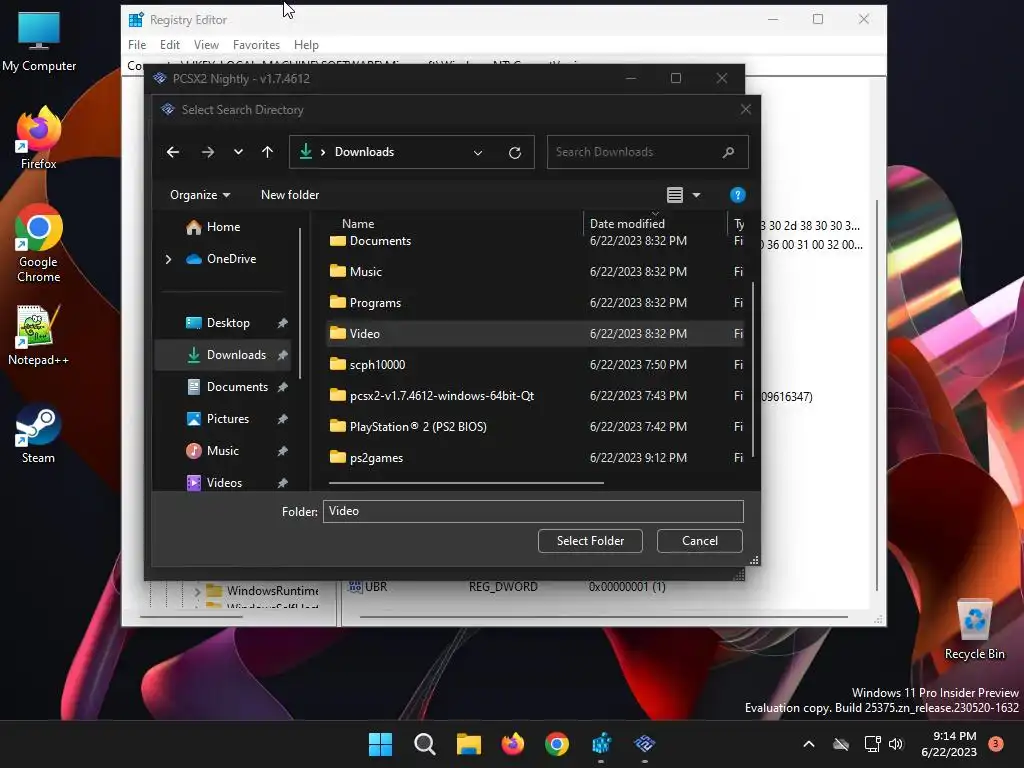Open Registry Editor Favorites menu

pyautogui.click(x=256, y=45)
